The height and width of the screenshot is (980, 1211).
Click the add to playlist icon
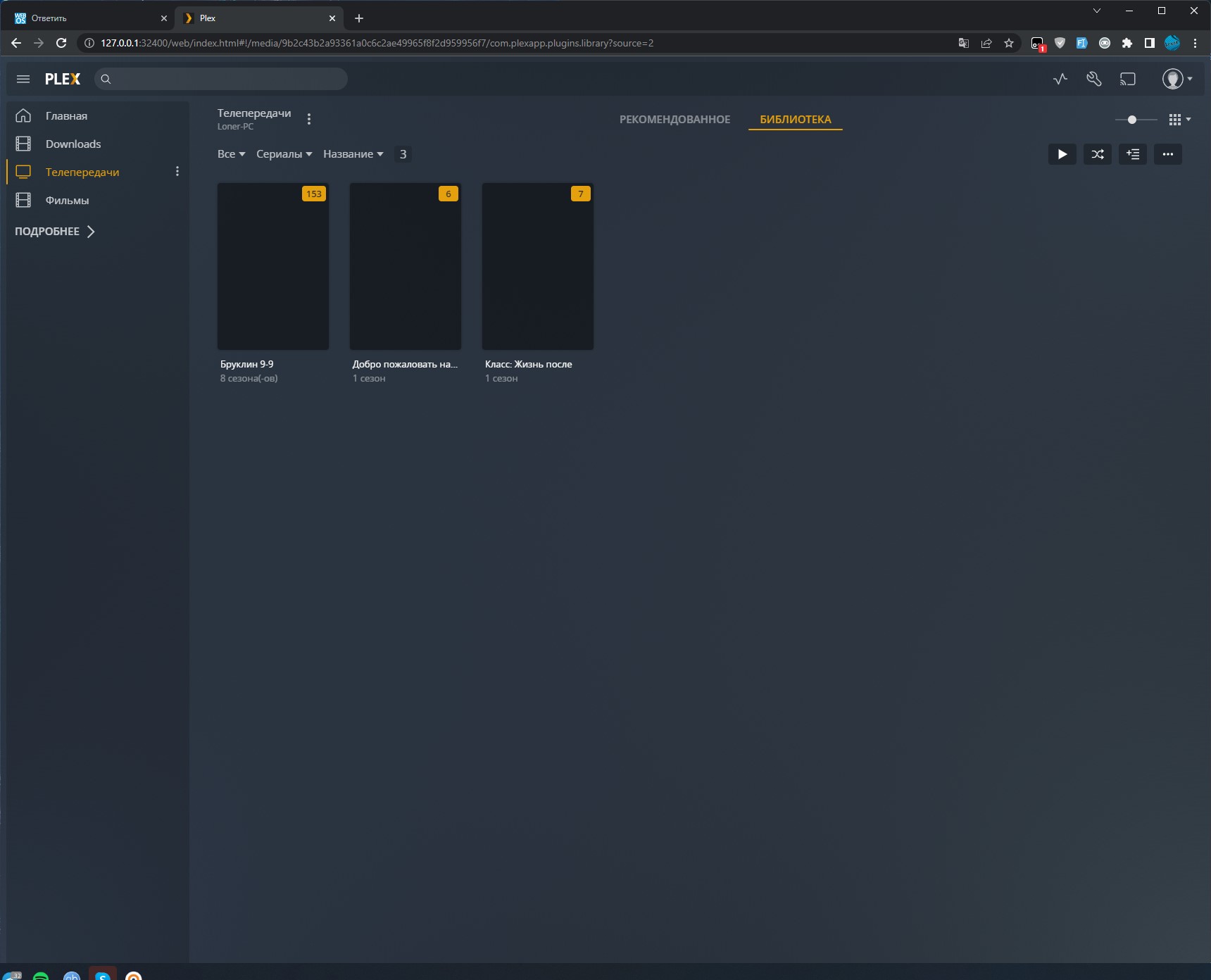(1132, 154)
